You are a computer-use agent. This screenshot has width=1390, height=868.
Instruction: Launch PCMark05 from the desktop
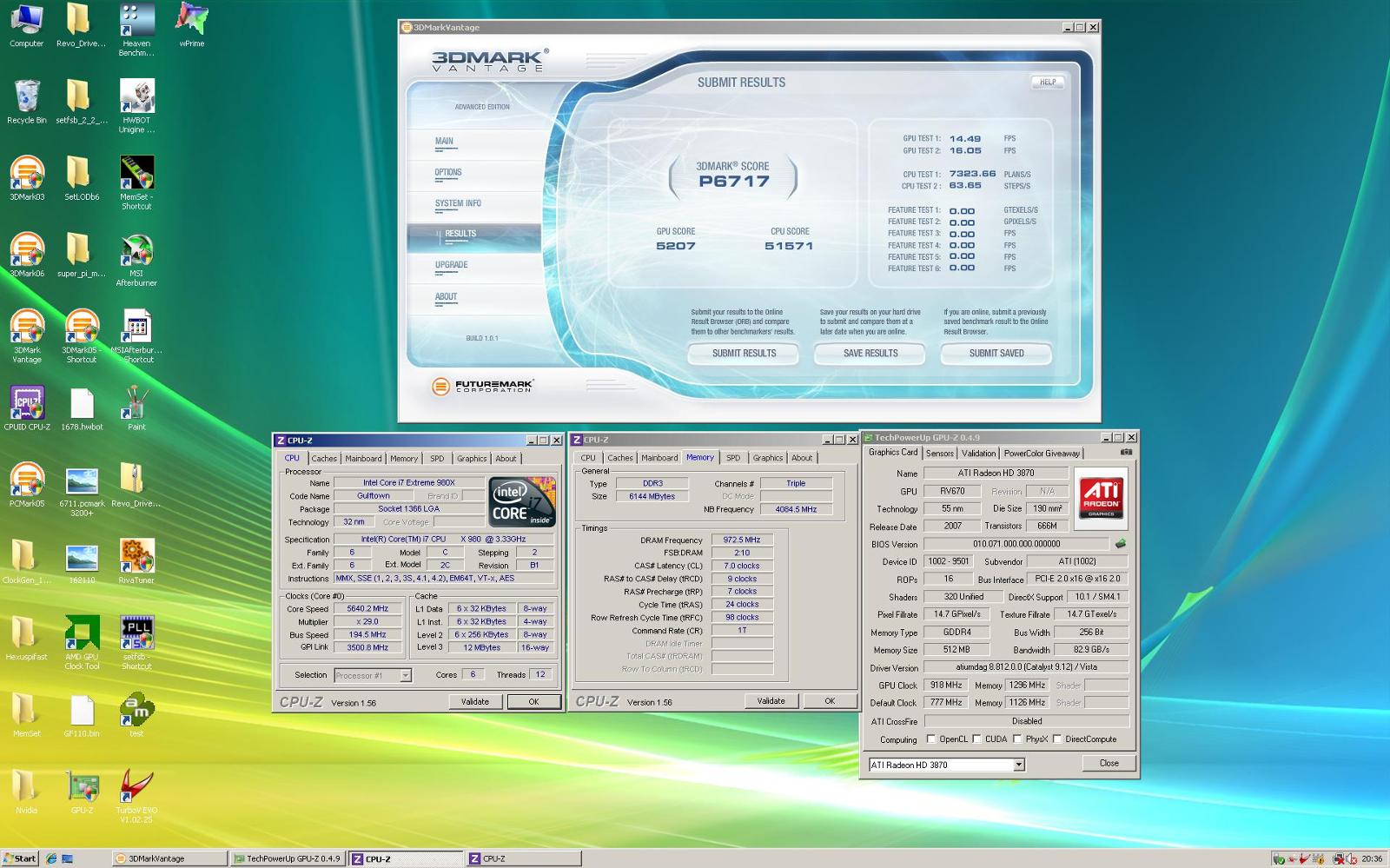[26, 485]
